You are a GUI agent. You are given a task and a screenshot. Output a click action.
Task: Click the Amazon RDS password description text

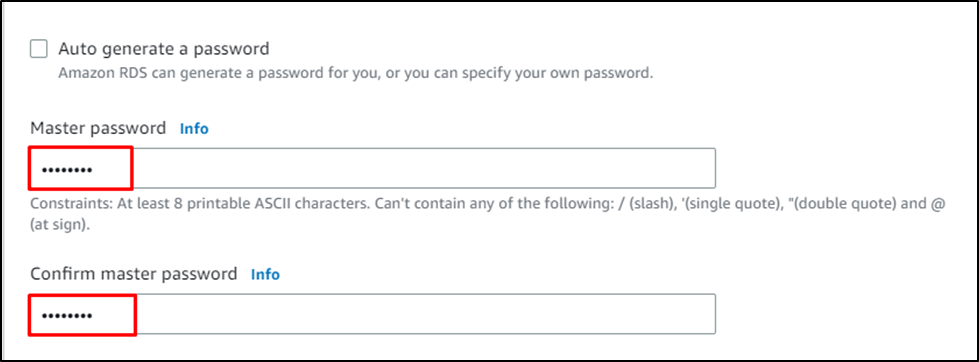point(356,72)
